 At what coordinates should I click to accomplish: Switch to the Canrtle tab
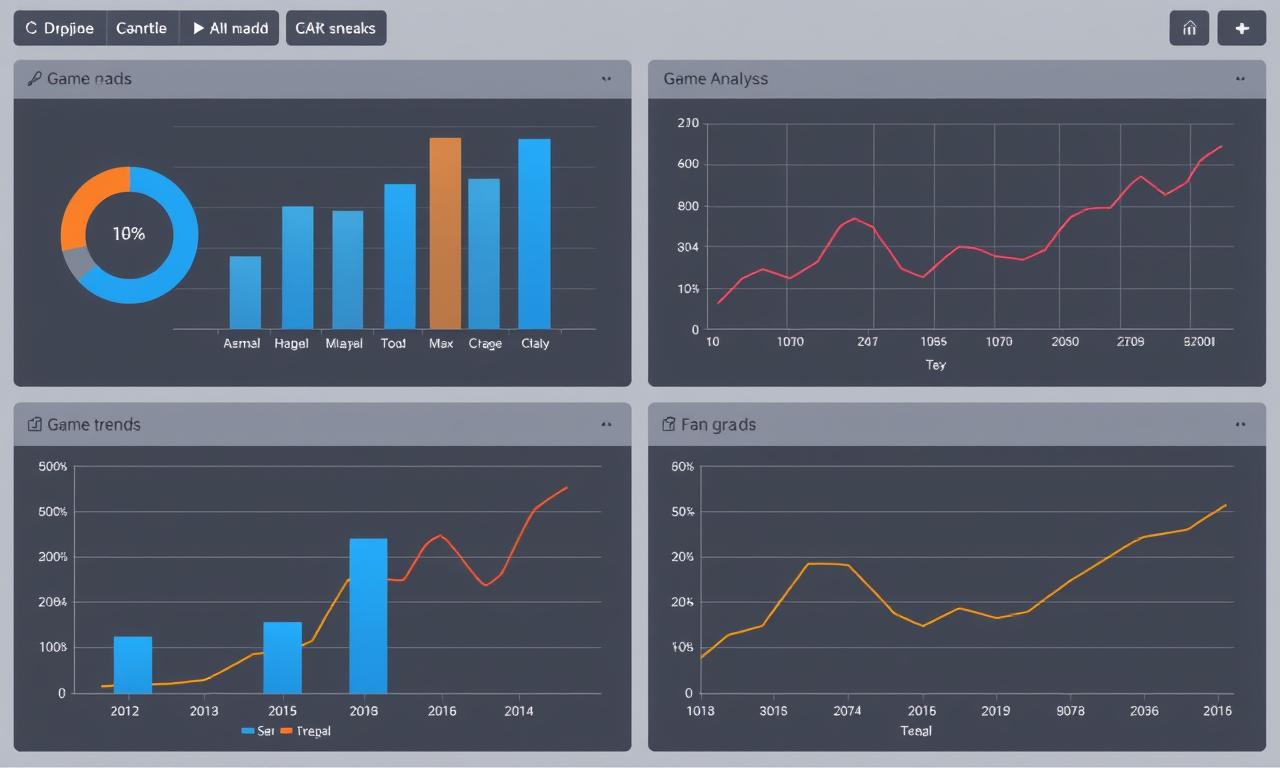tap(141, 29)
